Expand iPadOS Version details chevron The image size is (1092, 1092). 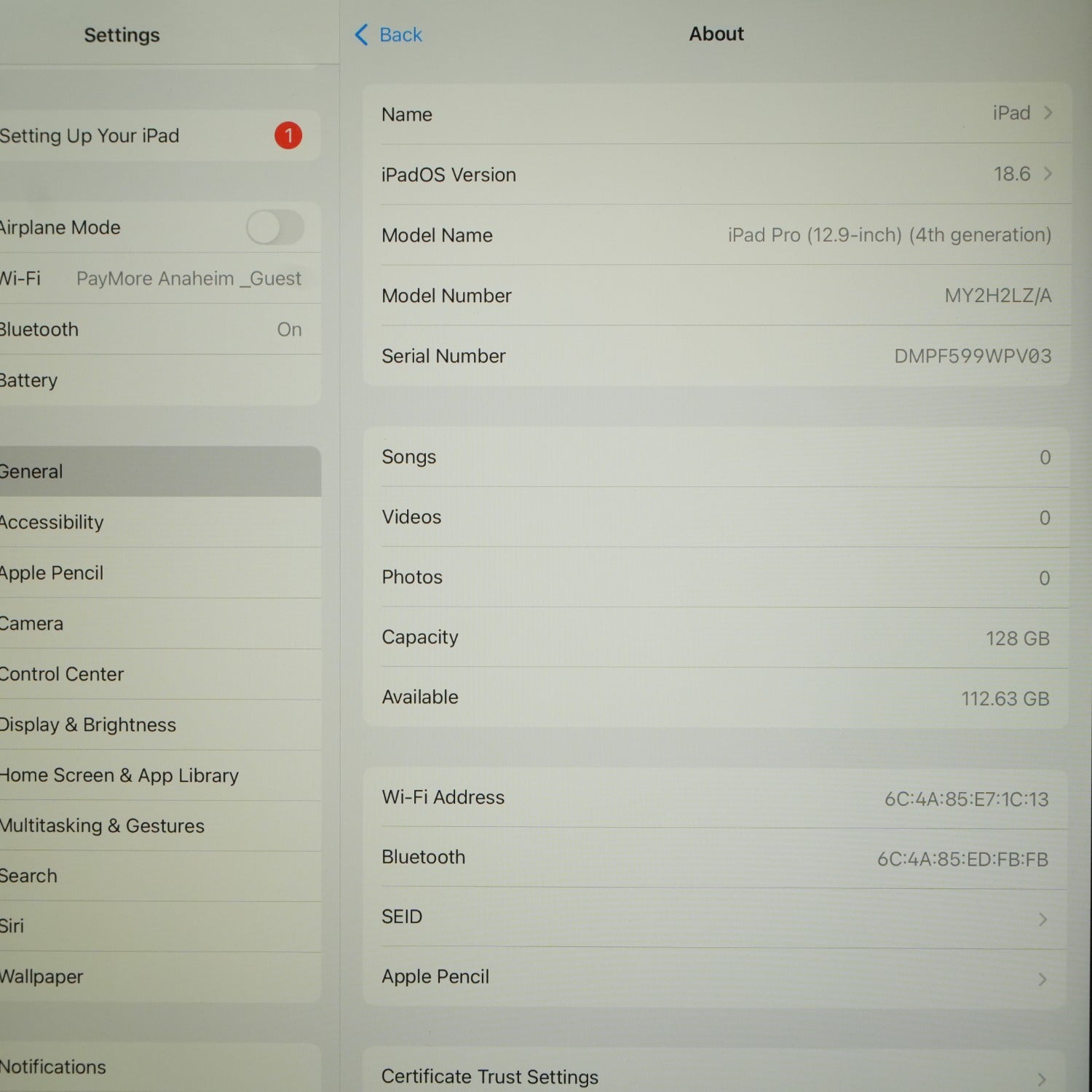[x=1048, y=174]
